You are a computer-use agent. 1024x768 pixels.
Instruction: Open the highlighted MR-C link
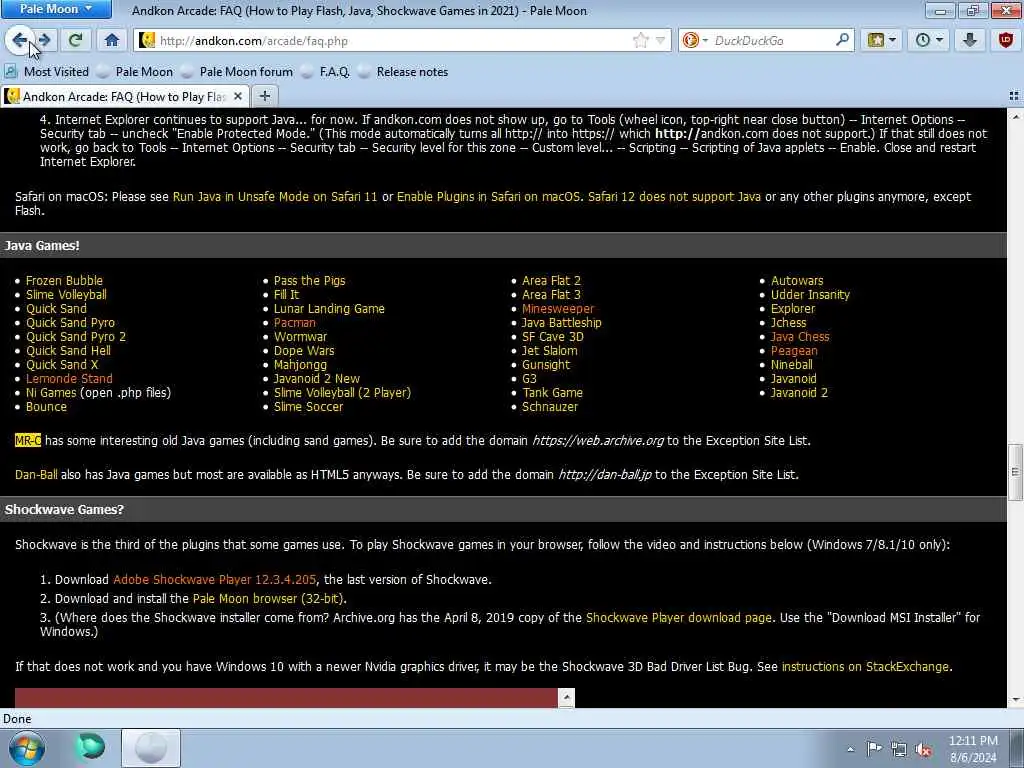tap(28, 440)
